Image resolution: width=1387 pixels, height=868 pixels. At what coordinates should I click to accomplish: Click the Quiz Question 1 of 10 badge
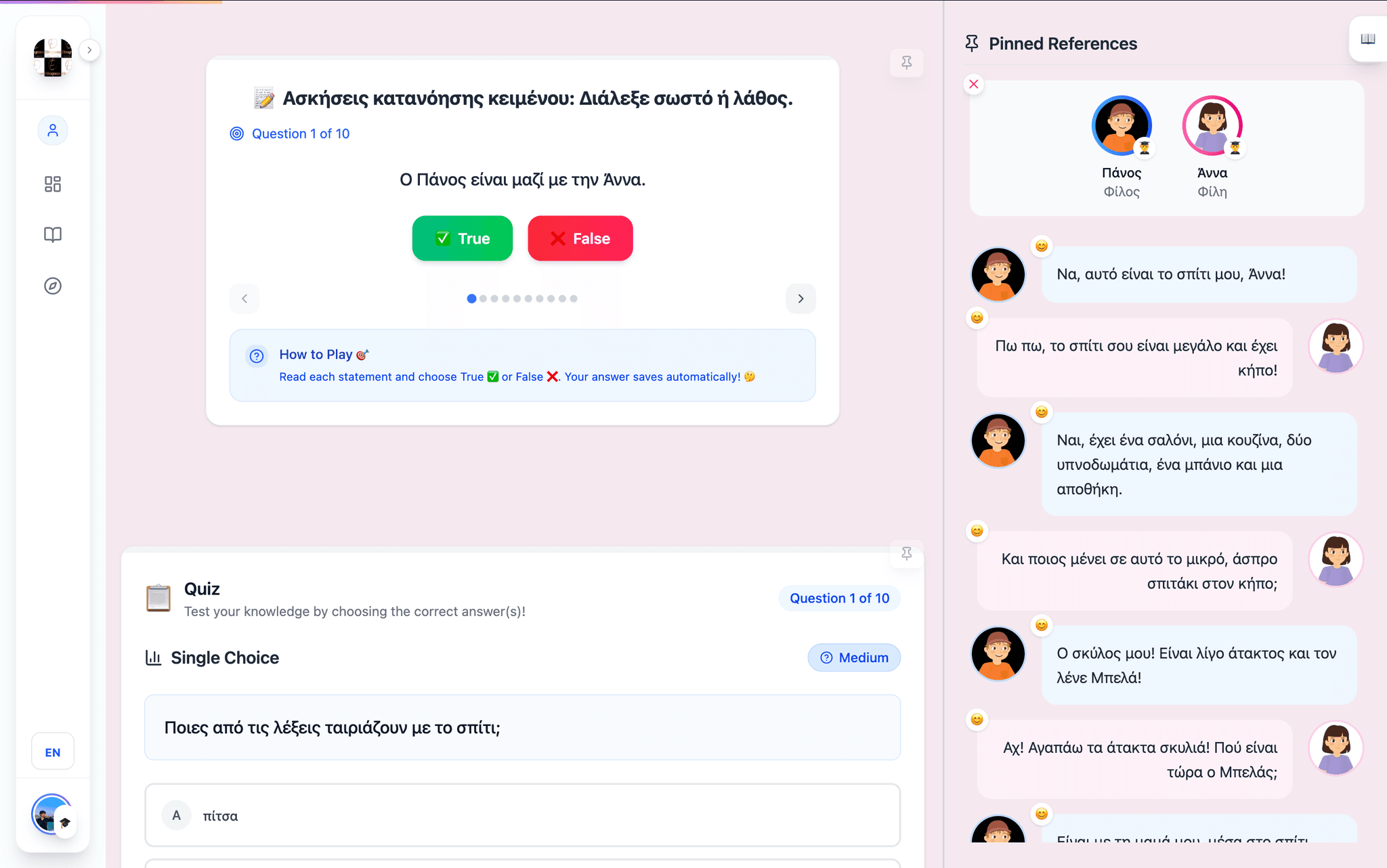pyautogui.click(x=840, y=598)
